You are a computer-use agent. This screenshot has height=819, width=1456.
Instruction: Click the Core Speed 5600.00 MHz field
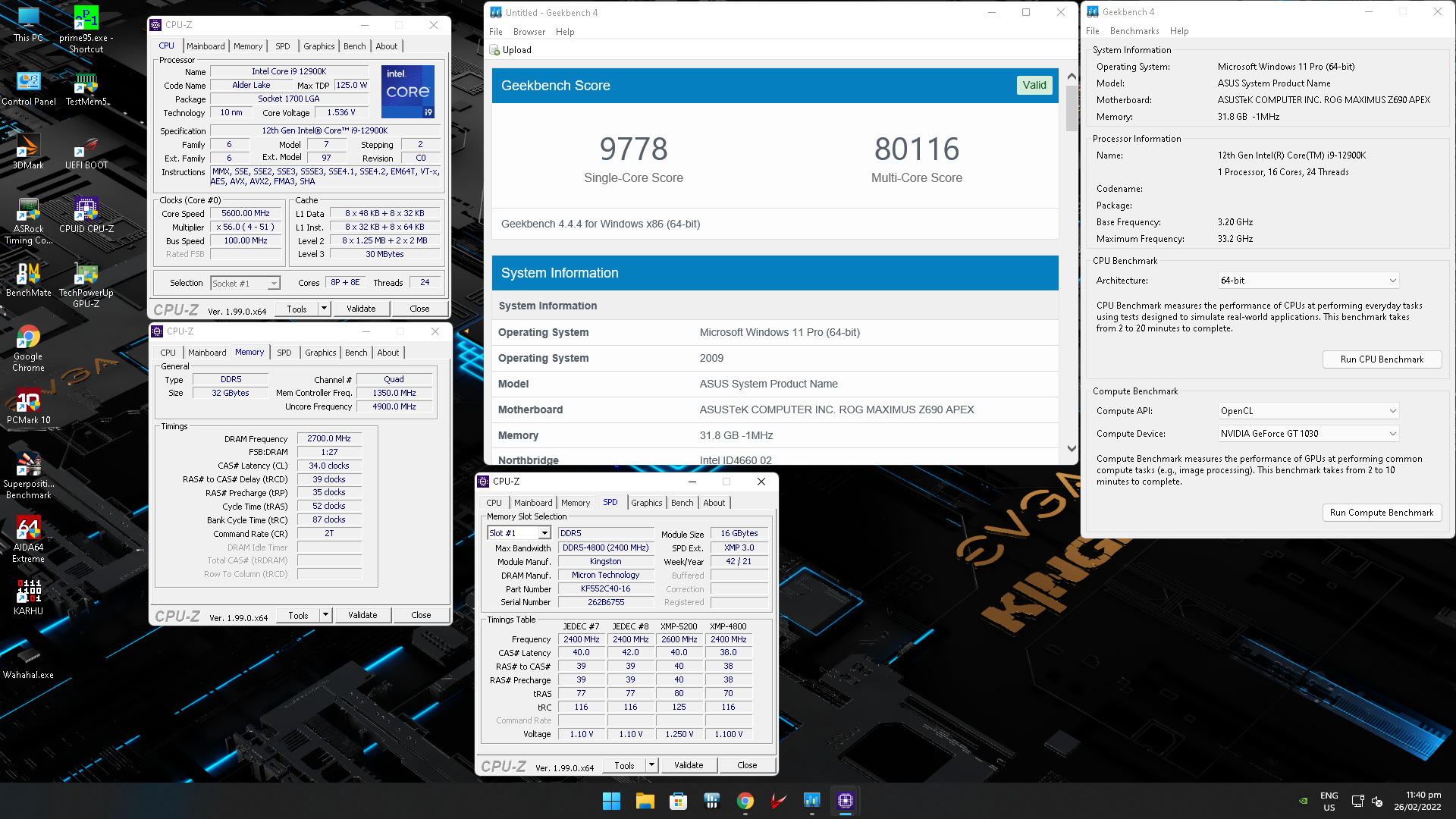coord(245,214)
